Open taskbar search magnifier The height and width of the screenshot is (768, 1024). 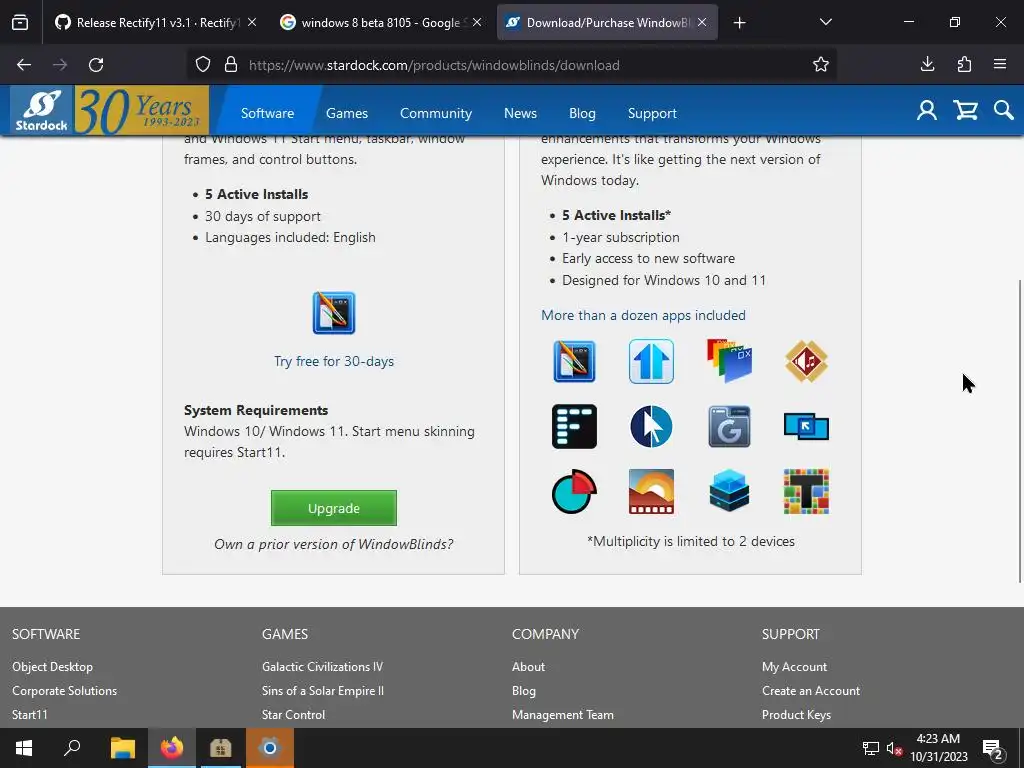[72, 748]
